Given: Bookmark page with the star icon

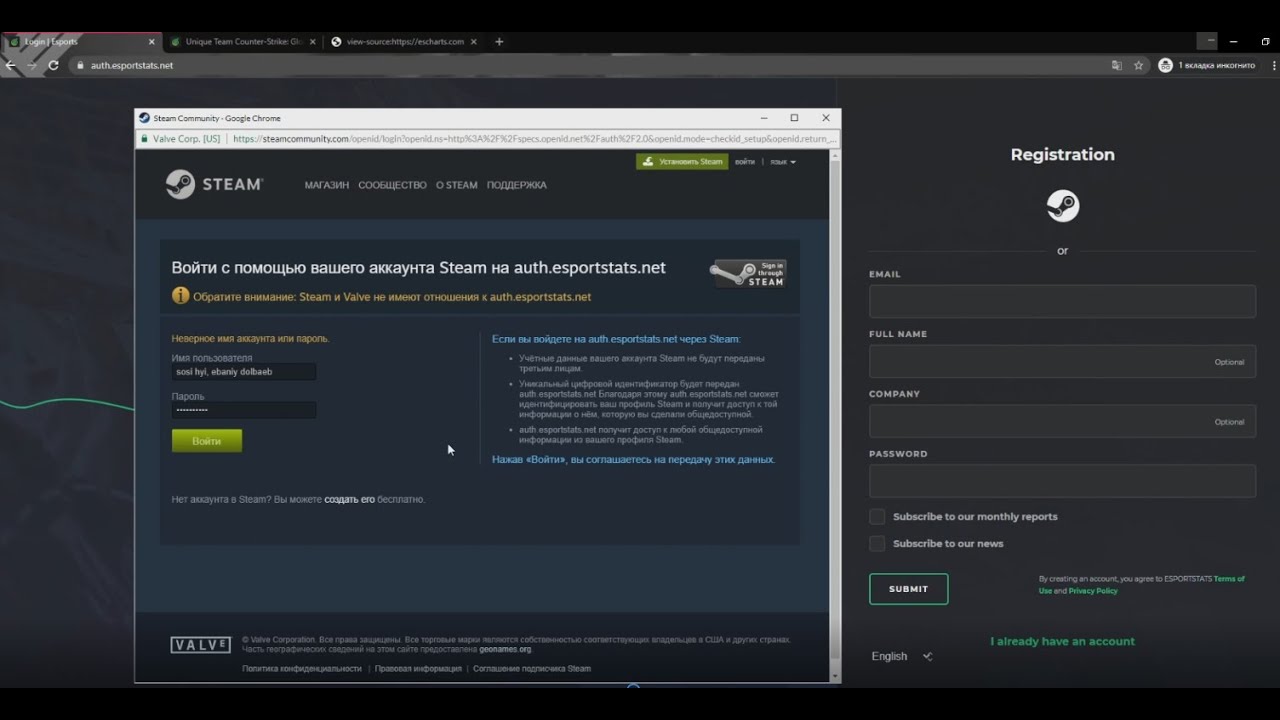Looking at the screenshot, I should (1138, 65).
